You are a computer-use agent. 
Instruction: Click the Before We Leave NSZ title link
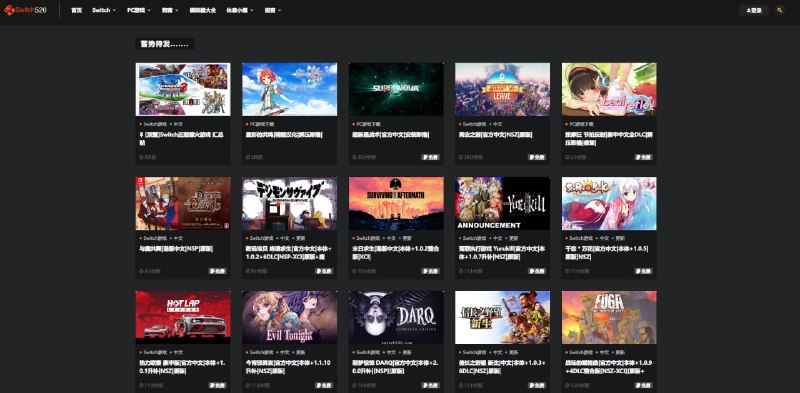coord(495,135)
